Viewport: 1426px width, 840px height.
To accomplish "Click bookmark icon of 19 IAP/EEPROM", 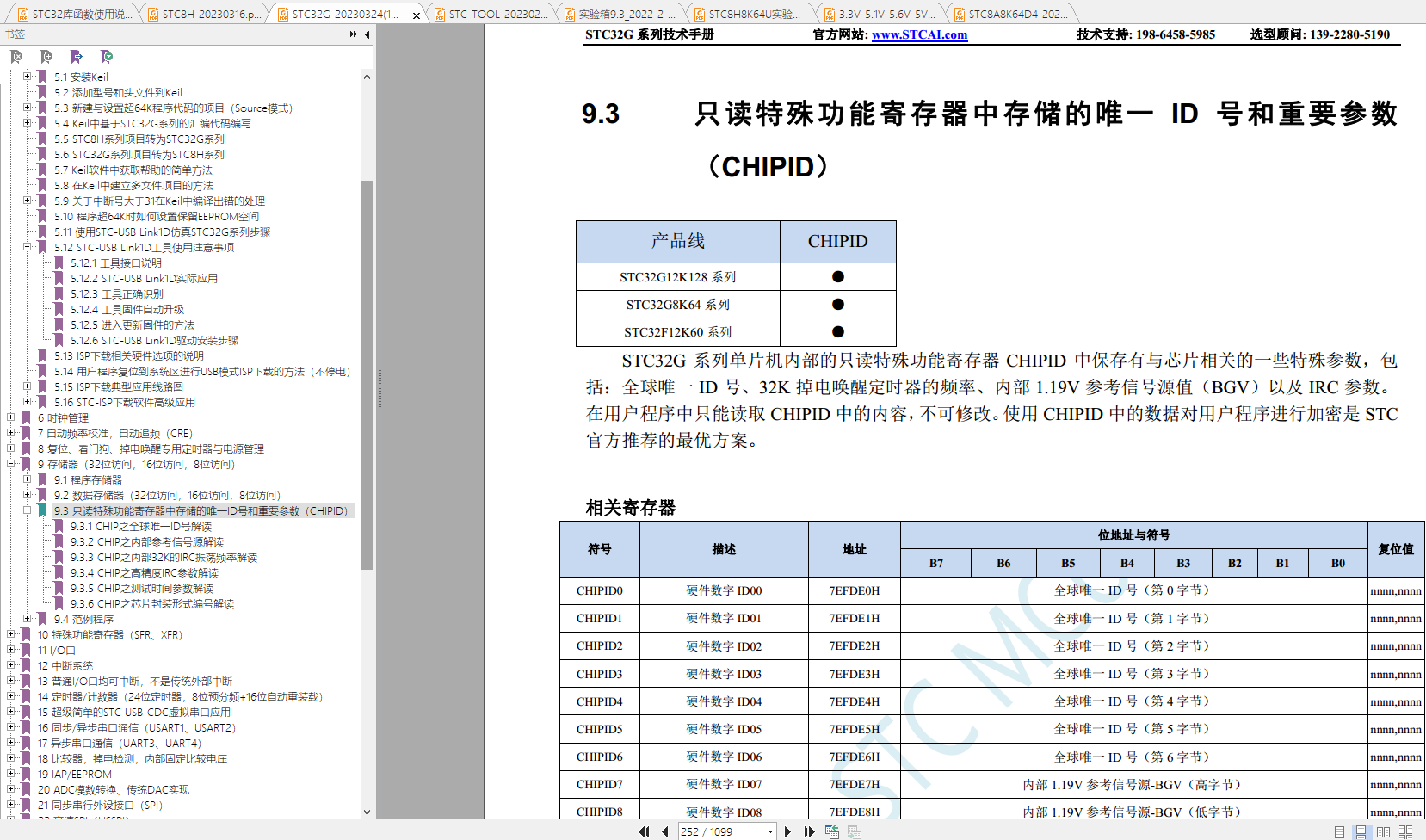I will (26, 774).
